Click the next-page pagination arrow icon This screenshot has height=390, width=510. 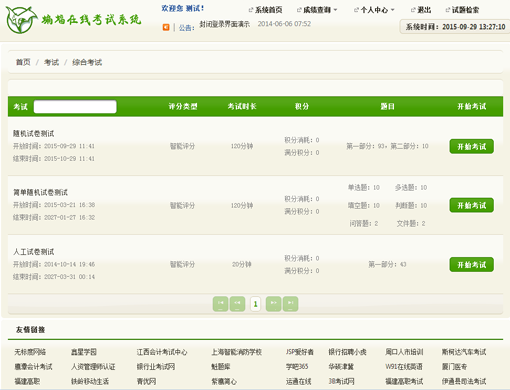coord(273,304)
